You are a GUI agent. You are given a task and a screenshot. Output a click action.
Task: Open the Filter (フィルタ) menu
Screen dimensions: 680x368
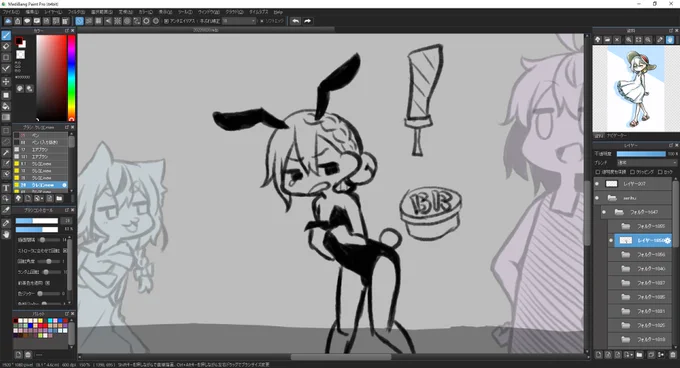[x=76, y=12]
